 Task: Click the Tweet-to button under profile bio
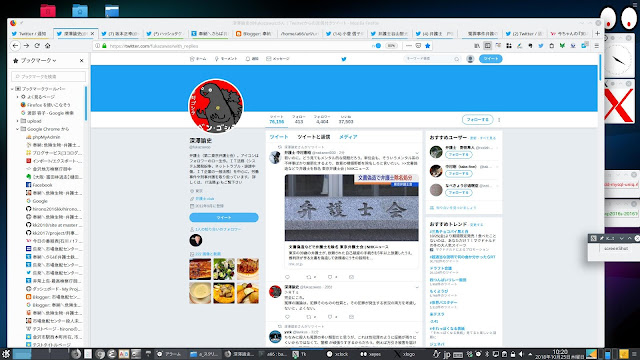pos(224,218)
